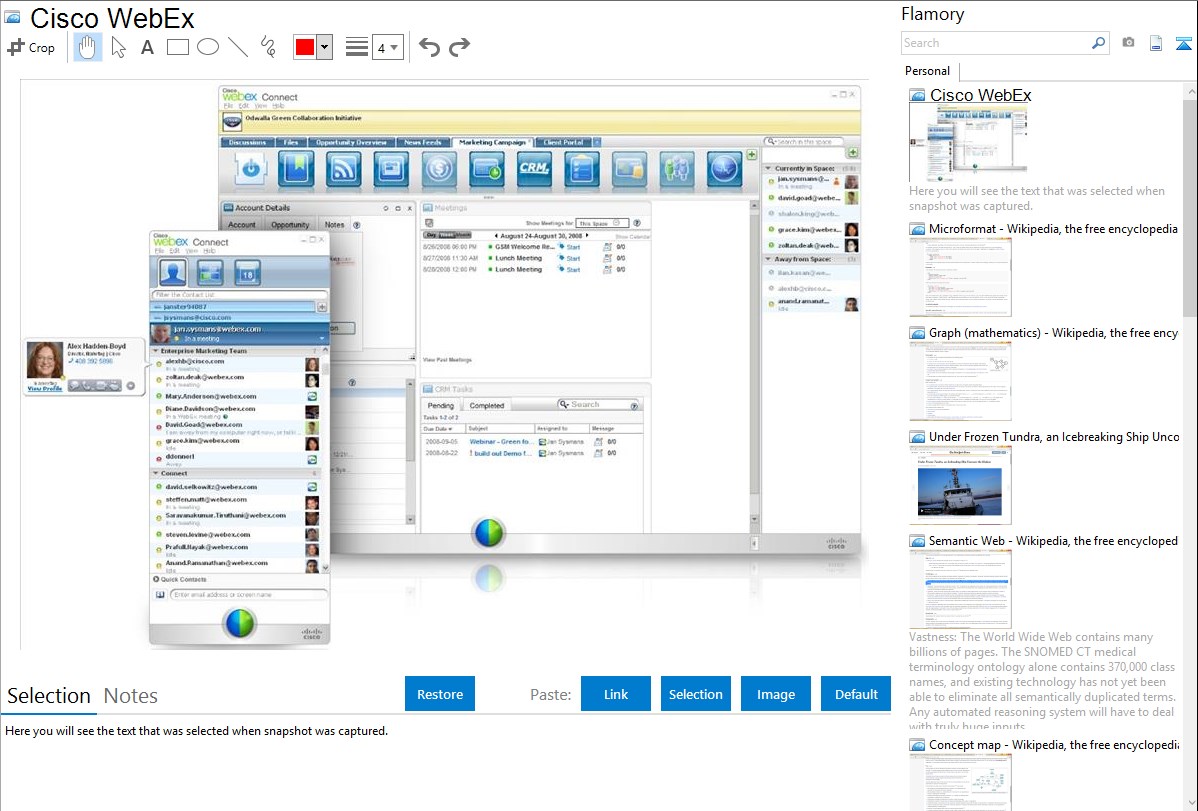Viewport: 1198px width, 811px height.
Task: Collapse the Currently in Space list
Action: 769,168
